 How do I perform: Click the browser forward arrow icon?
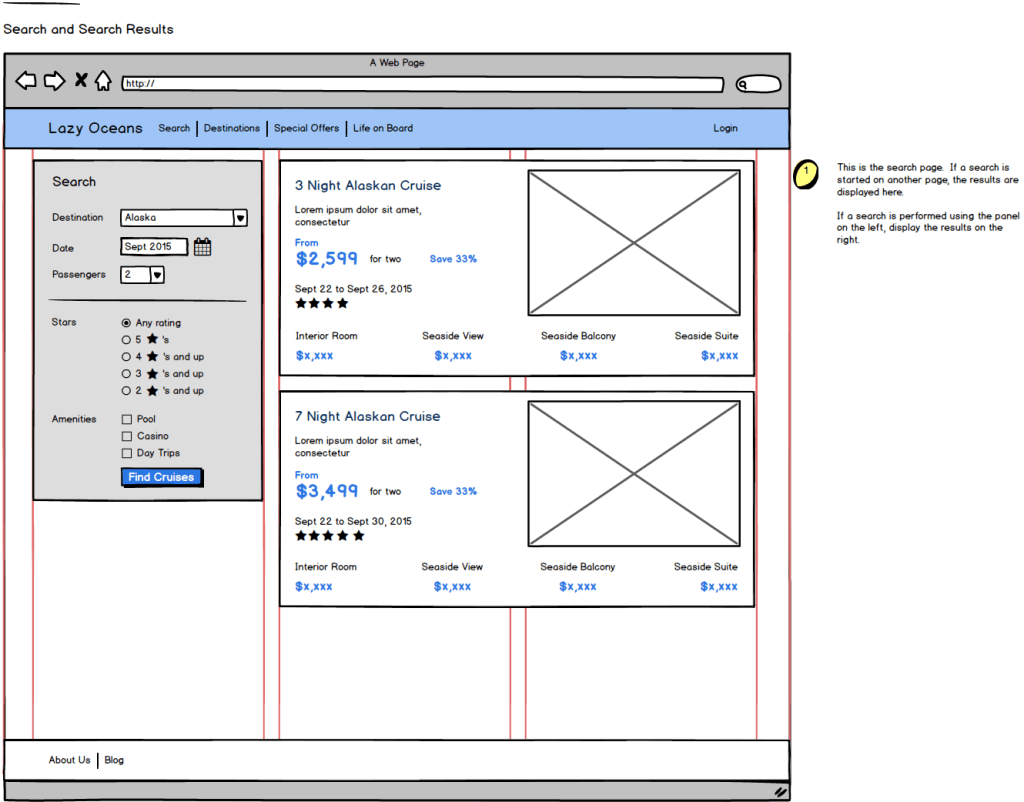(54, 81)
